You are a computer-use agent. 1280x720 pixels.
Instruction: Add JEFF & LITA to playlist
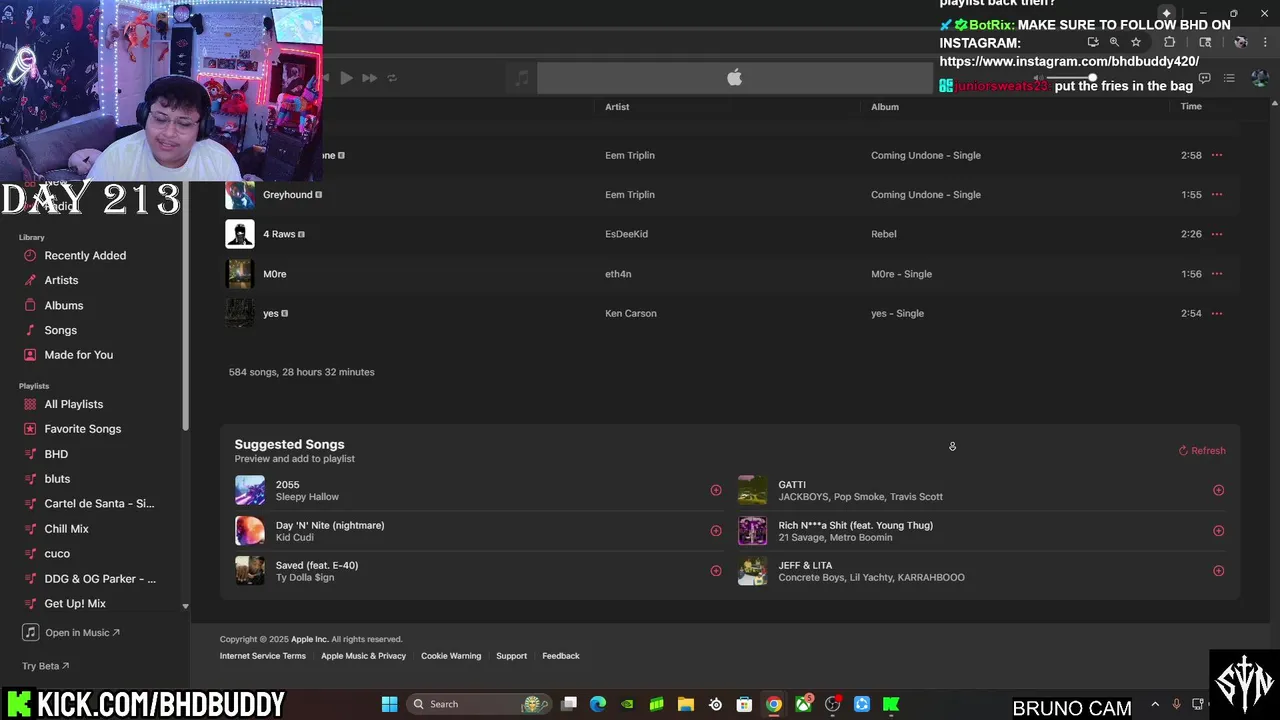tap(1218, 571)
